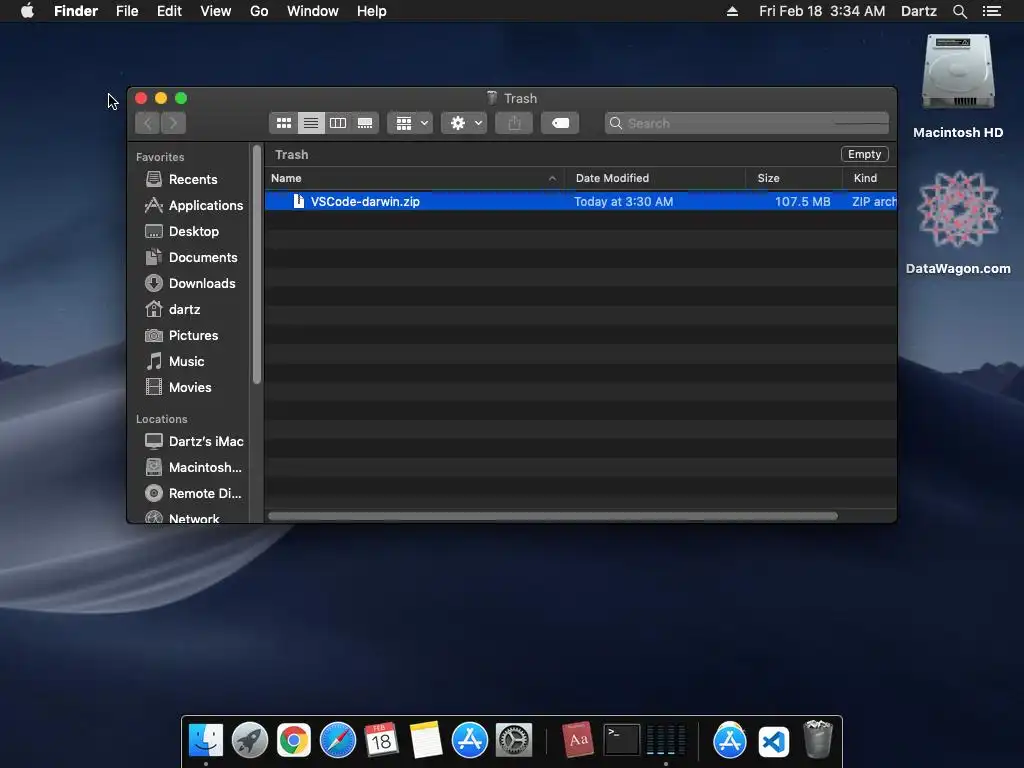This screenshot has height=768, width=1024.
Task: Switch Finder to list view
Action: (x=311, y=123)
